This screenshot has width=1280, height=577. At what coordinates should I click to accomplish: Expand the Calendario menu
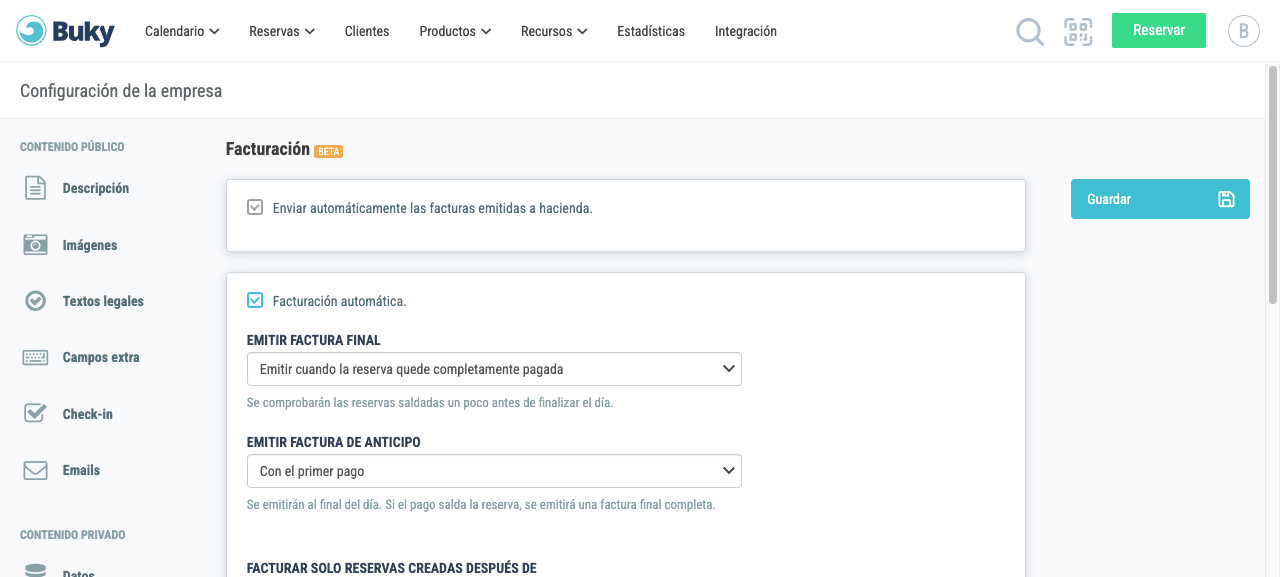[x=182, y=31]
